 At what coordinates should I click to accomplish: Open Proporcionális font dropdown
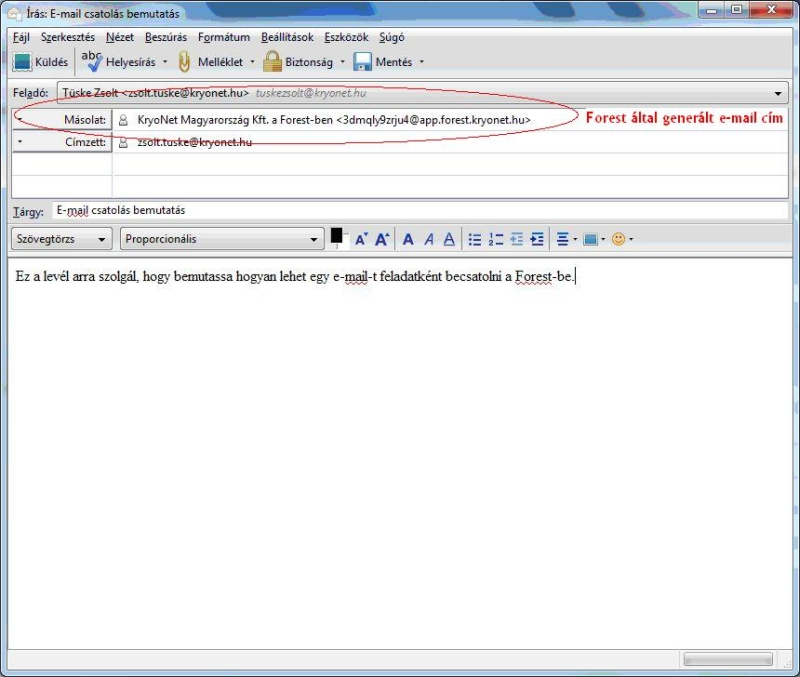(x=222, y=239)
